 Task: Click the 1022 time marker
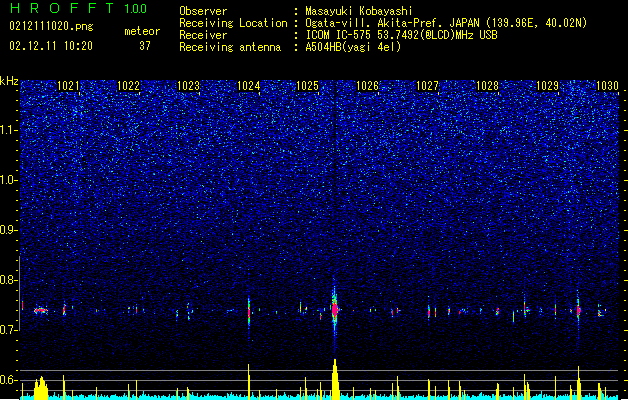click(x=128, y=86)
